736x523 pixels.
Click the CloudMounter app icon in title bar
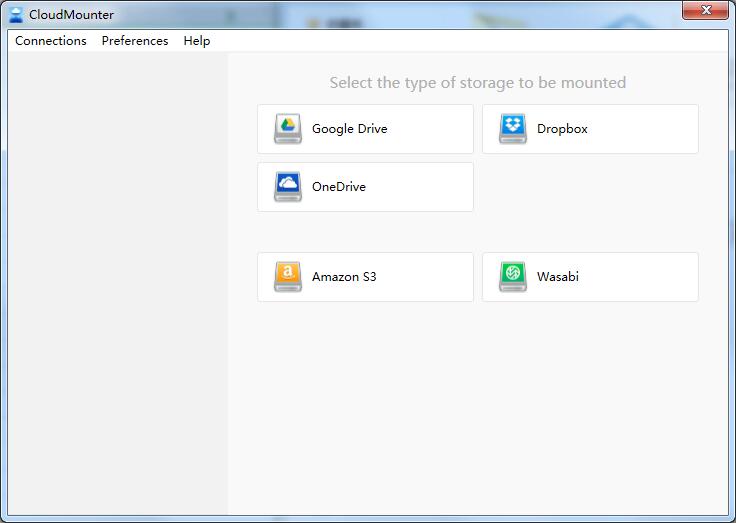pyautogui.click(x=16, y=14)
